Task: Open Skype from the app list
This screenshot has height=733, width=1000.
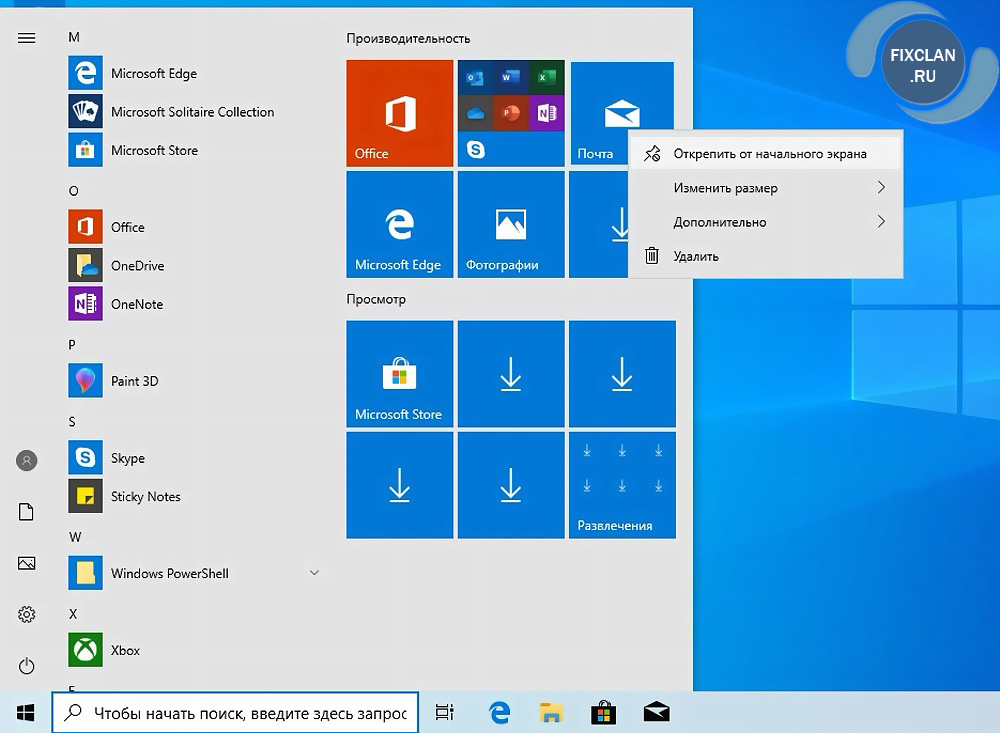Action: pyautogui.click(x=127, y=458)
